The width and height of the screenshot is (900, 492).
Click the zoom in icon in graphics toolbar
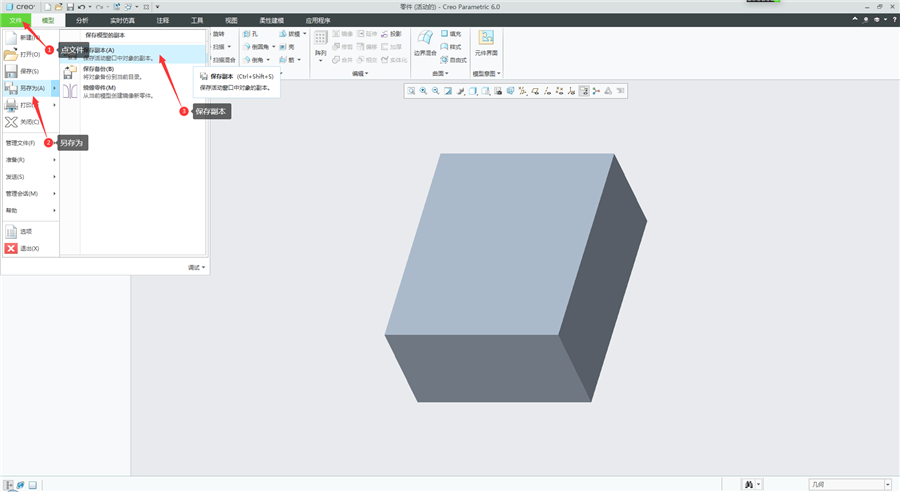pyautogui.click(x=424, y=91)
